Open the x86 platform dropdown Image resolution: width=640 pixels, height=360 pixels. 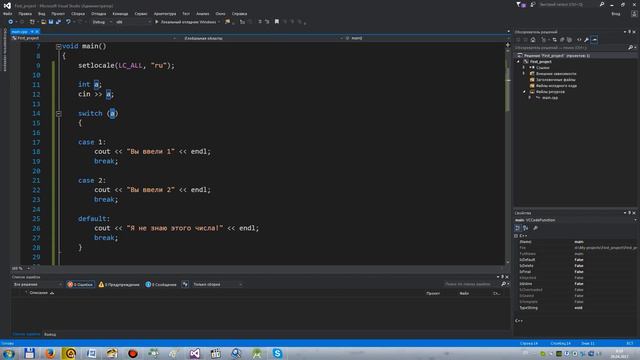(133, 22)
